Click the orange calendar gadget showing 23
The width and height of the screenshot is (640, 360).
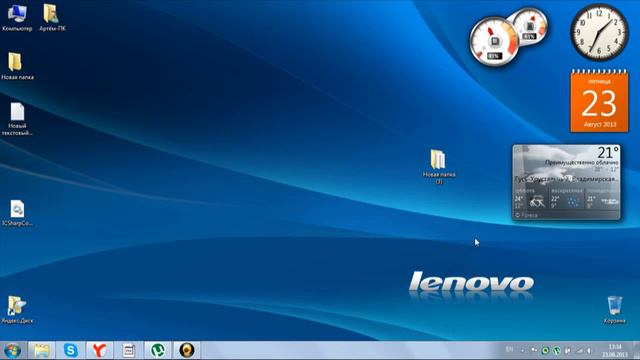pos(599,101)
